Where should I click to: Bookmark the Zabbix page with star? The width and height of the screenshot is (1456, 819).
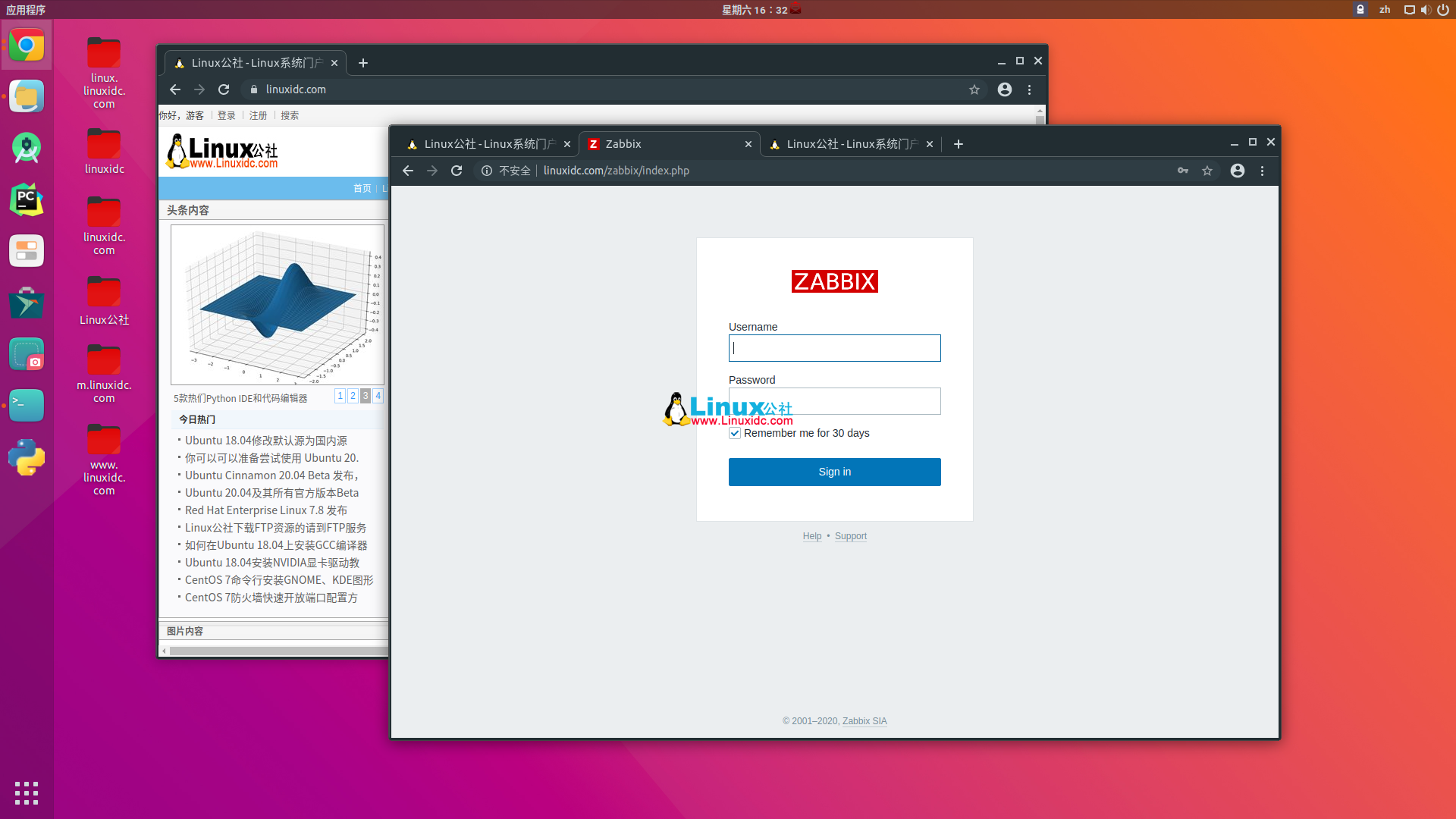(x=1207, y=171)
